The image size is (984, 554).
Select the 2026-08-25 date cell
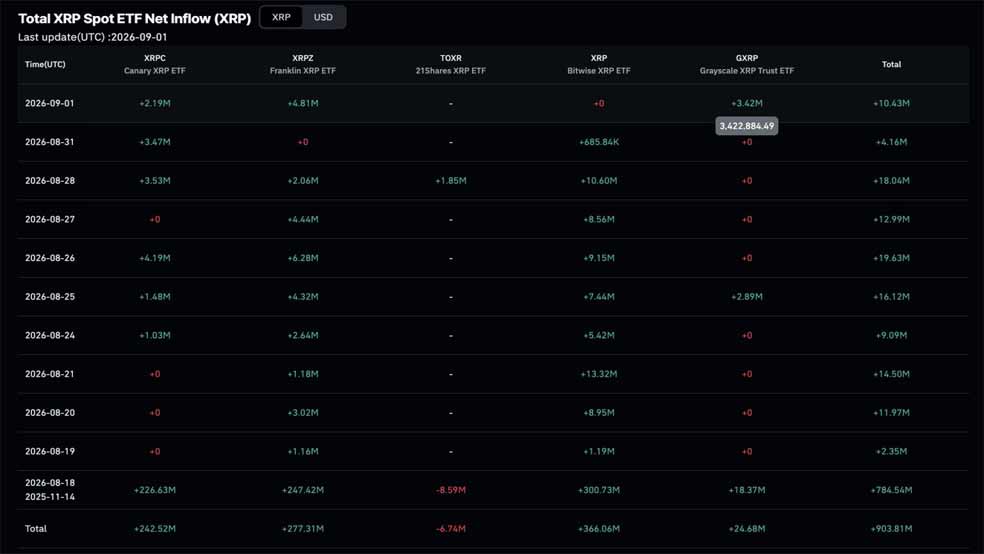(50, 297)
